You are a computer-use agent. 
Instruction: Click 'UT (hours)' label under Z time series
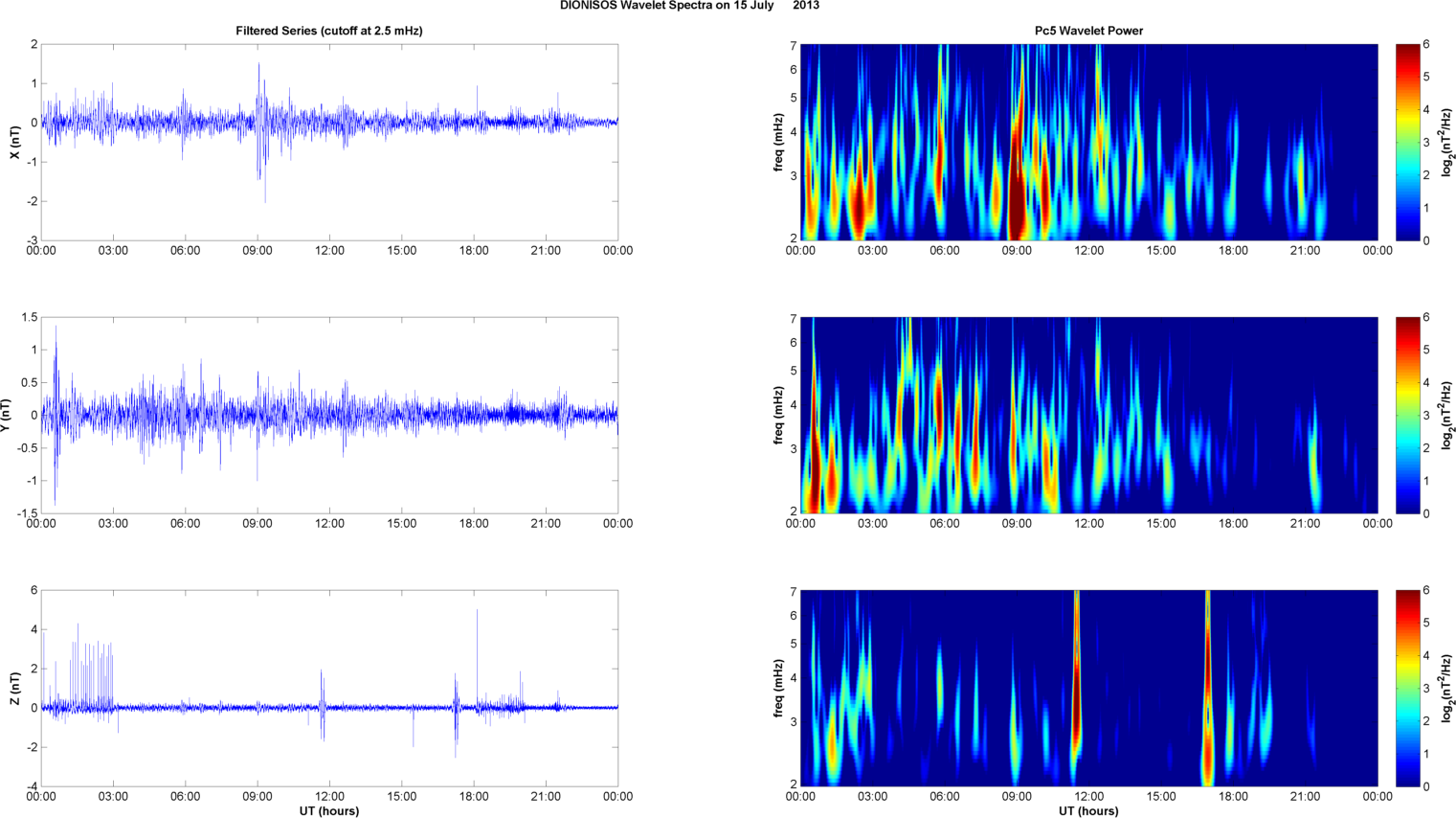coord(329,811)
